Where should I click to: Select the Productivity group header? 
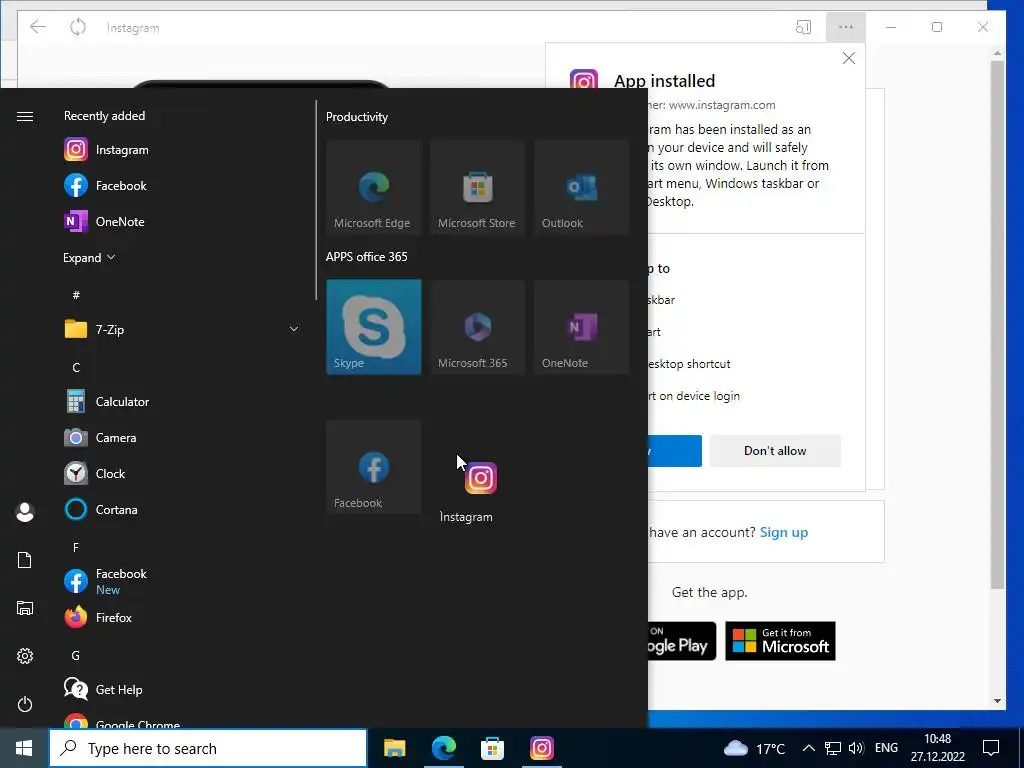coord(357,117)
